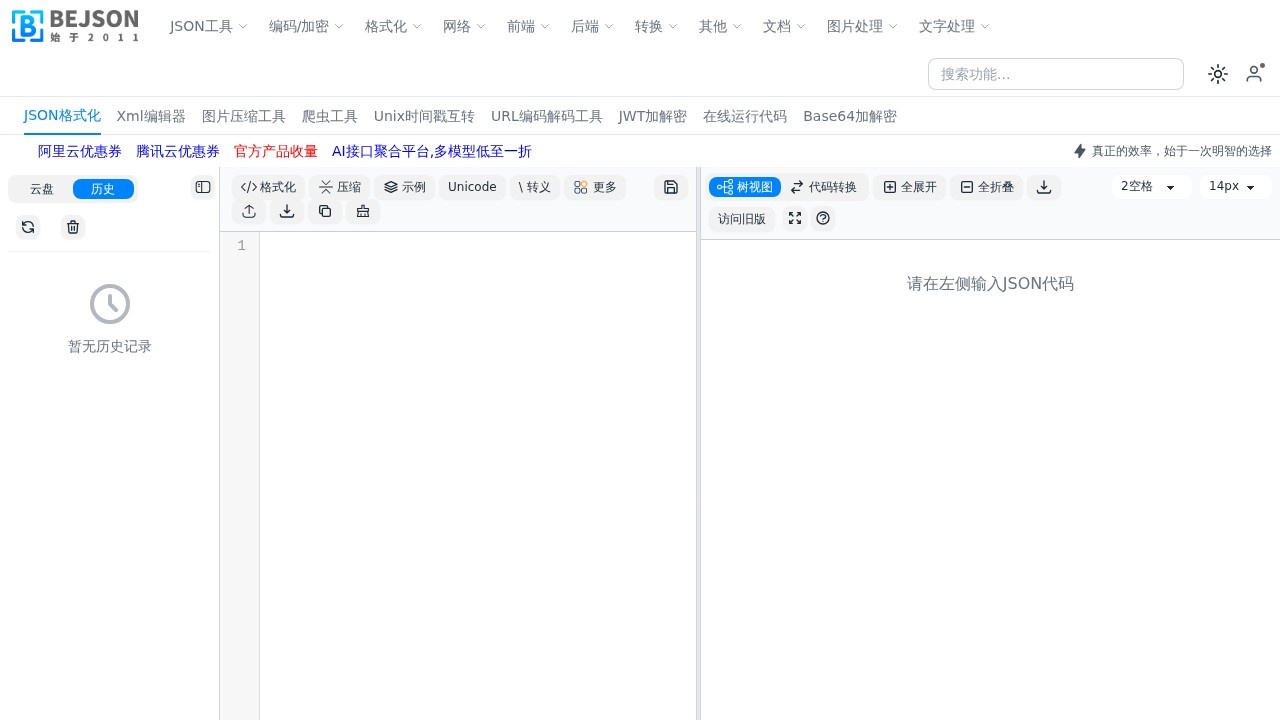Delete all history records with the trash icon
1280x720 pixels.
tap(72, 227)
